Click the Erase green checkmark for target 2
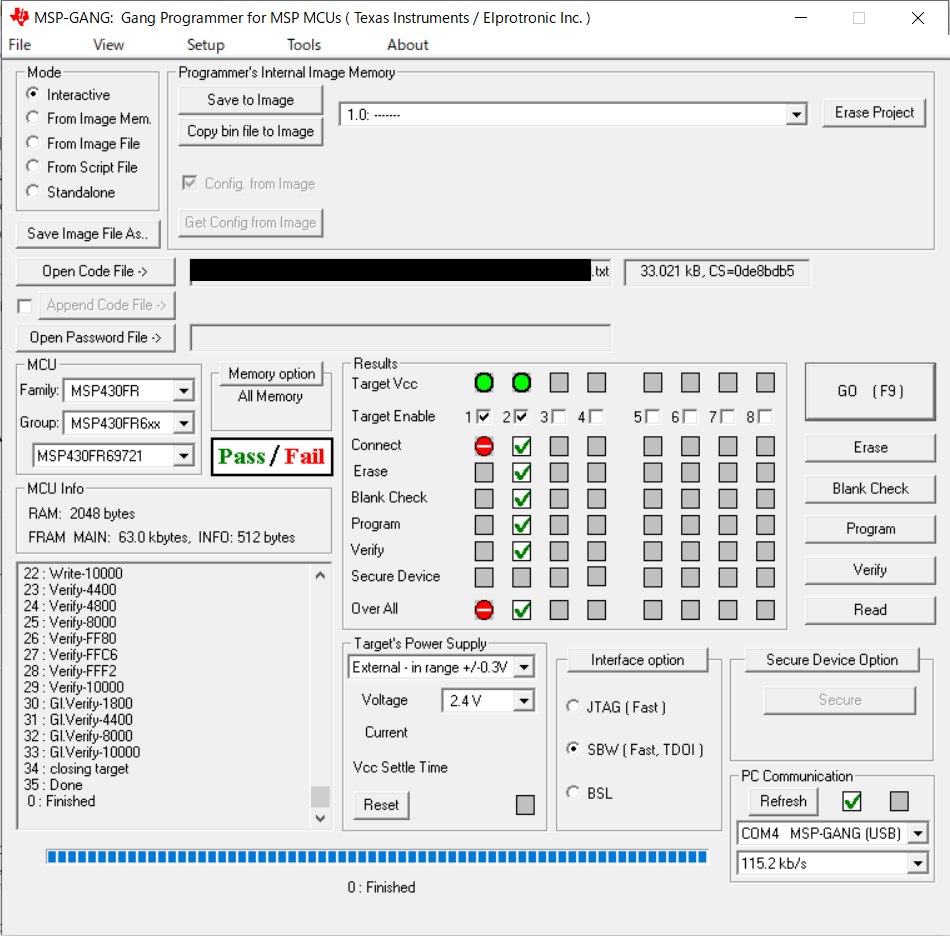 (x=521, y=473)
